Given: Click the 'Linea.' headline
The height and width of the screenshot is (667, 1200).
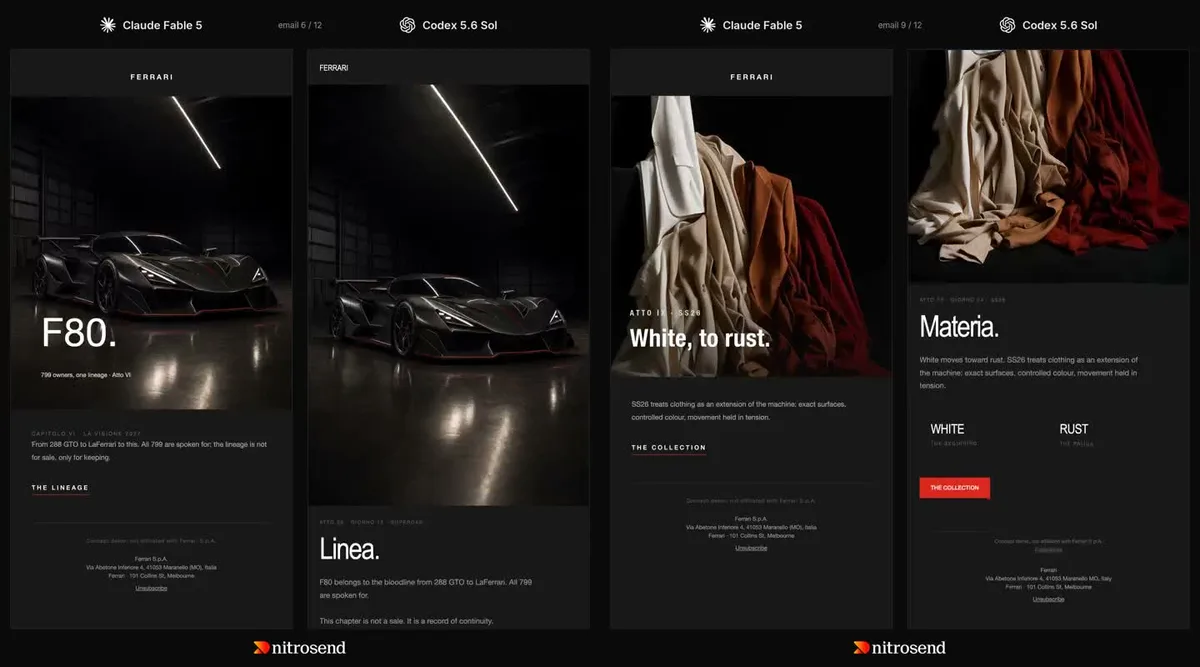Looking at the screenshot, I should (349, 549).
